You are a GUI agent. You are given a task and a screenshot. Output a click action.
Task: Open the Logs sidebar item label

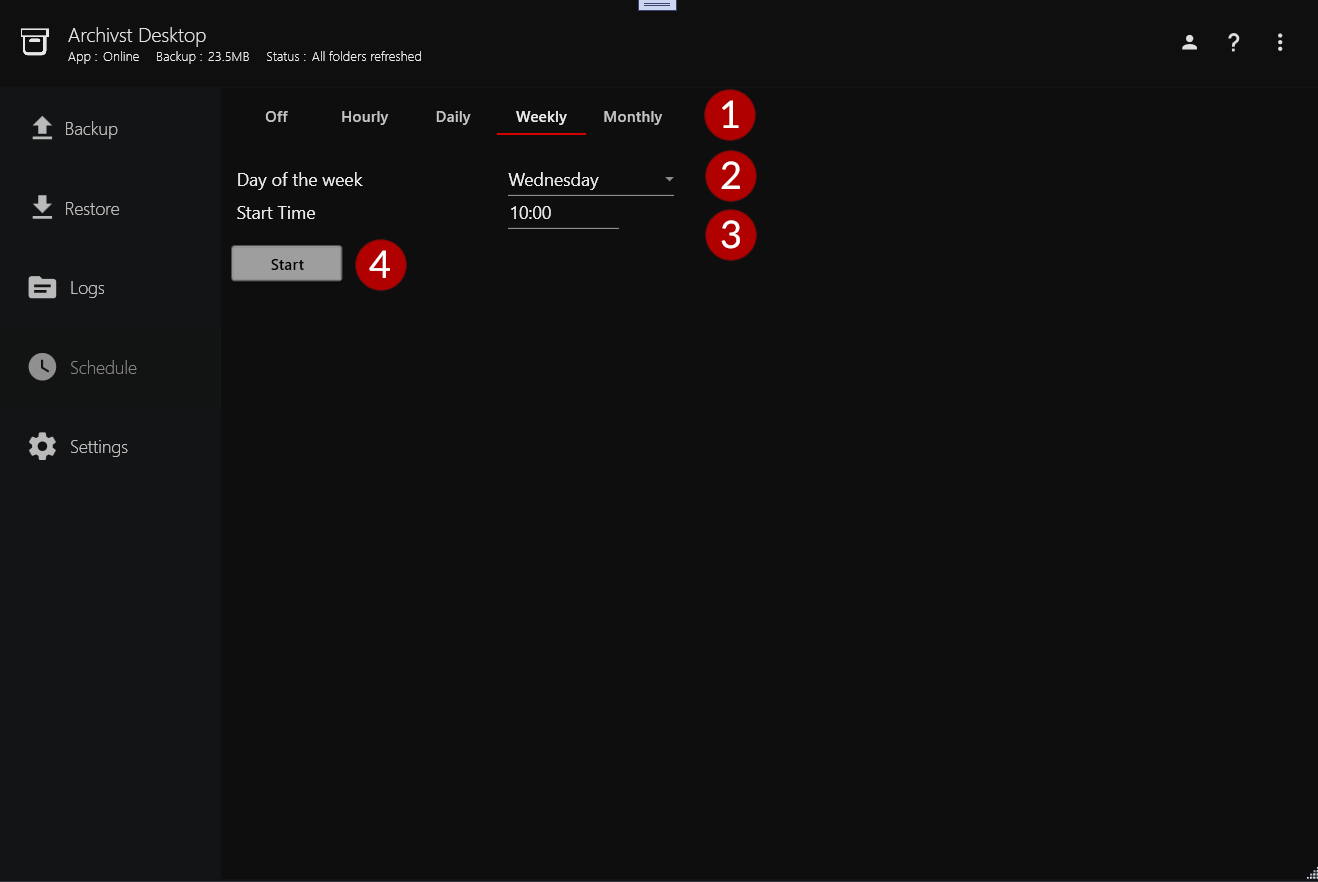[x=87, y=288]
